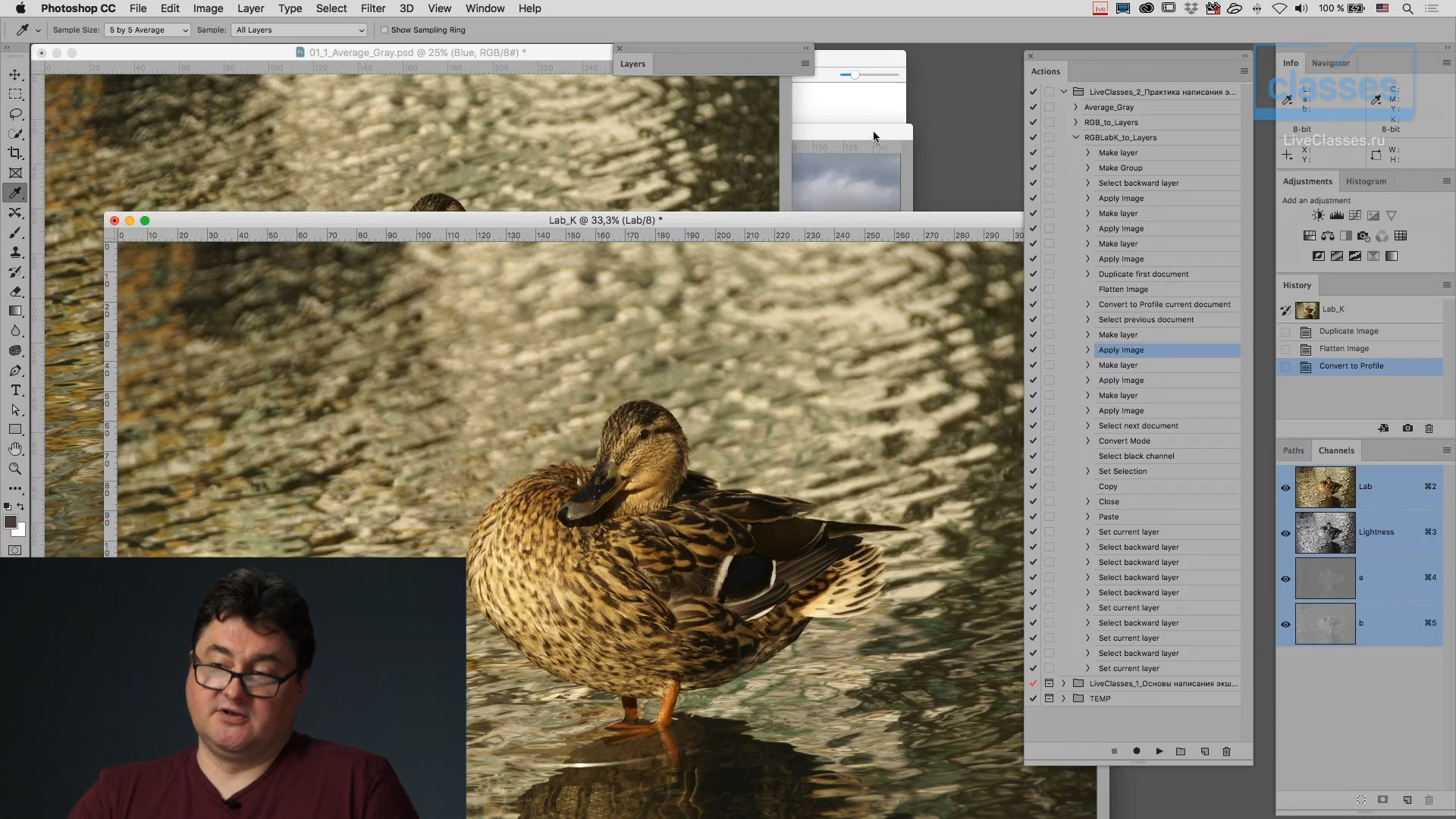Delete action with trash icon in Actions

(x=1226, y=752)
